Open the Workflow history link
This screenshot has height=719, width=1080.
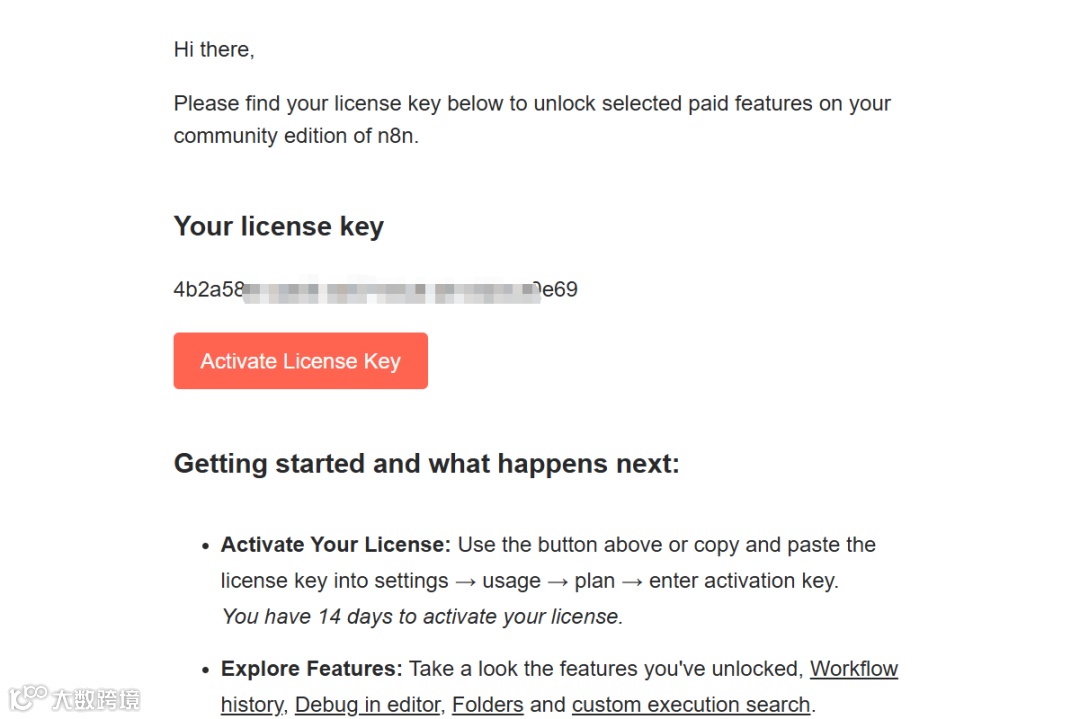point(853,669)
